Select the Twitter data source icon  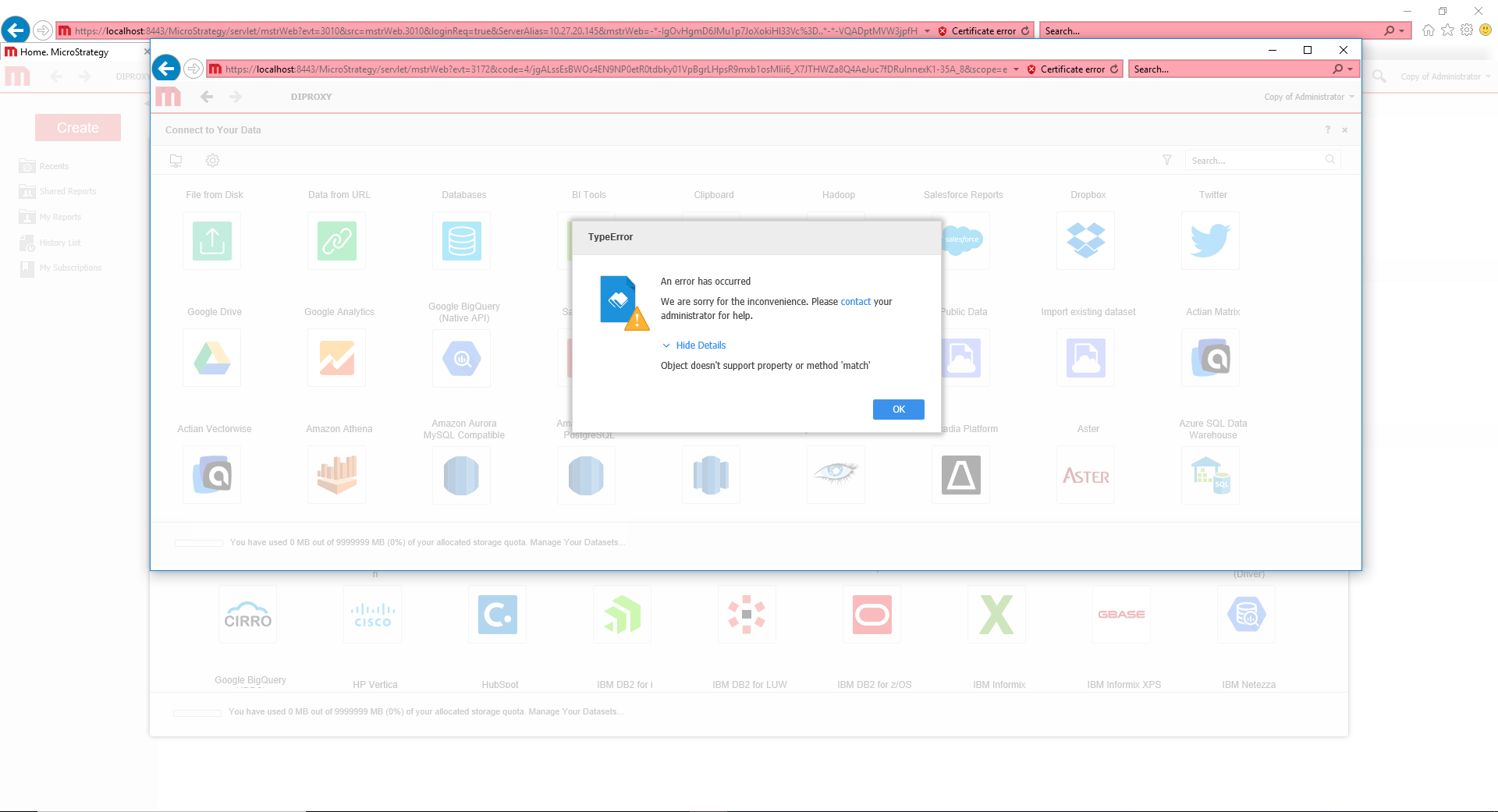1210,241
